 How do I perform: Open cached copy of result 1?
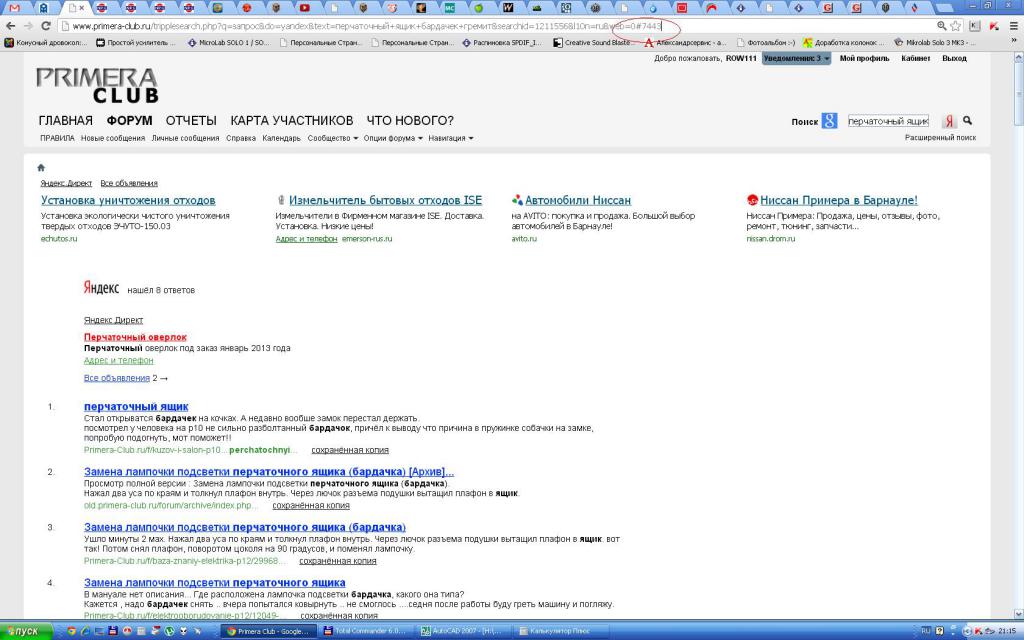click(x=350, y=450)
